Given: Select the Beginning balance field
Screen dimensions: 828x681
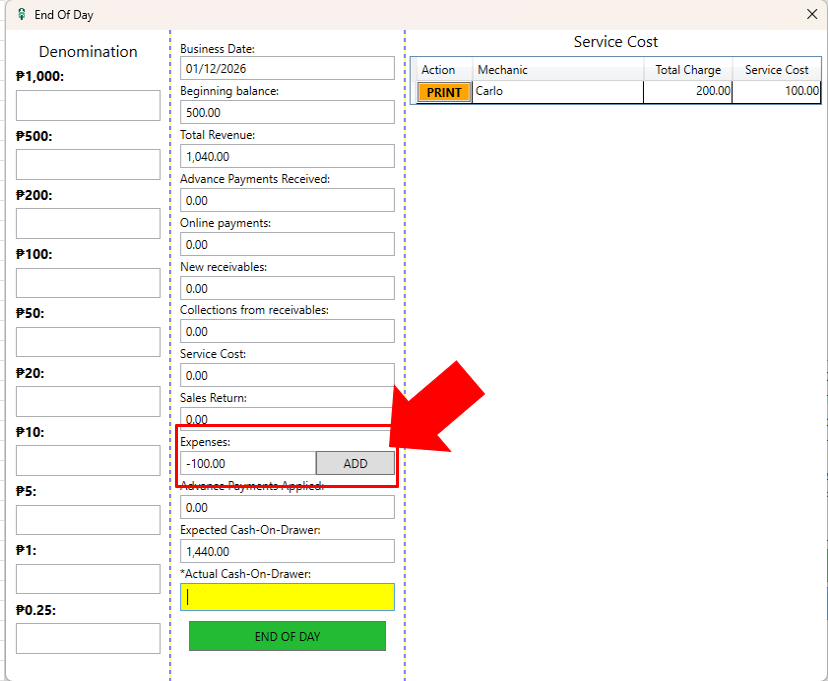Looking at the screenshot, I should click(287, 112).
